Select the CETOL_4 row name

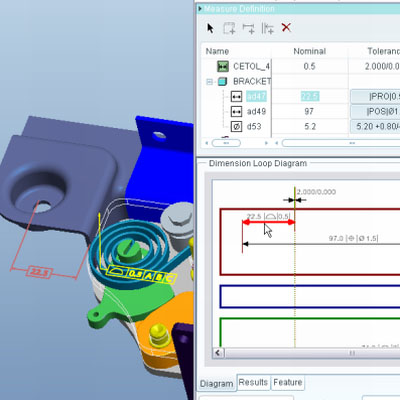click(251, 66)
